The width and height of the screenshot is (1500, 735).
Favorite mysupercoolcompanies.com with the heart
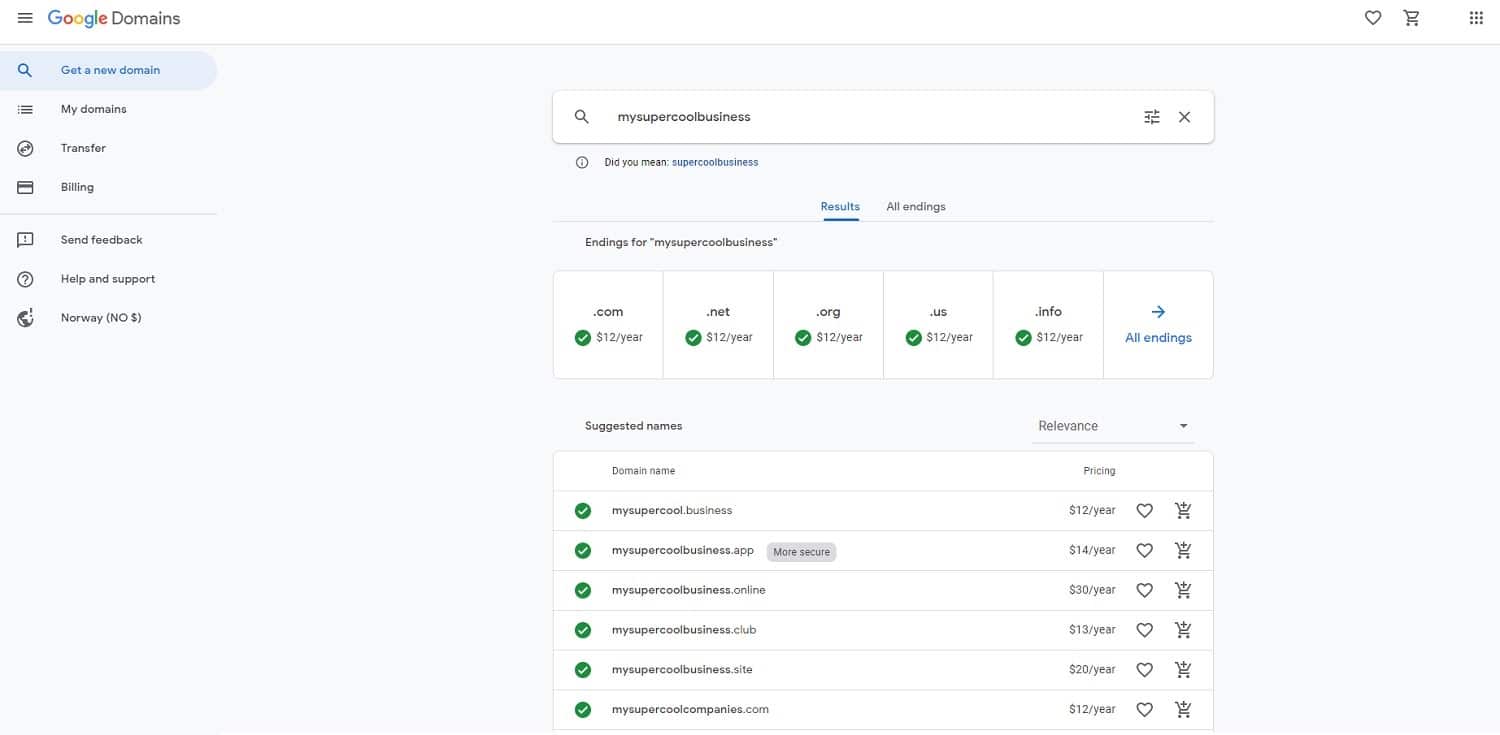tap(1144, 709)
